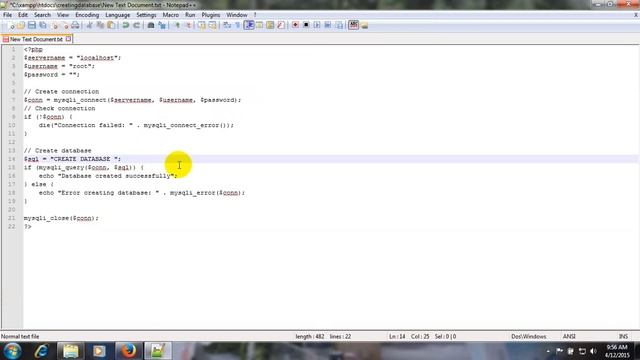Click the '// Create connection' comment
This screenshot has width=640, height=360.
[x=61, y=91]
